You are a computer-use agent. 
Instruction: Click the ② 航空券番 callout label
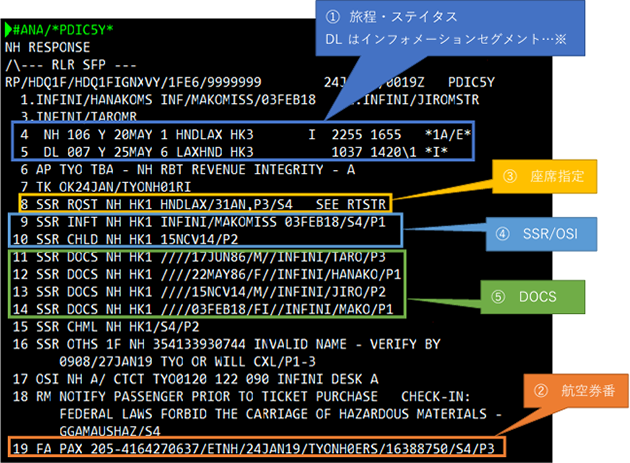coord(575,390)
